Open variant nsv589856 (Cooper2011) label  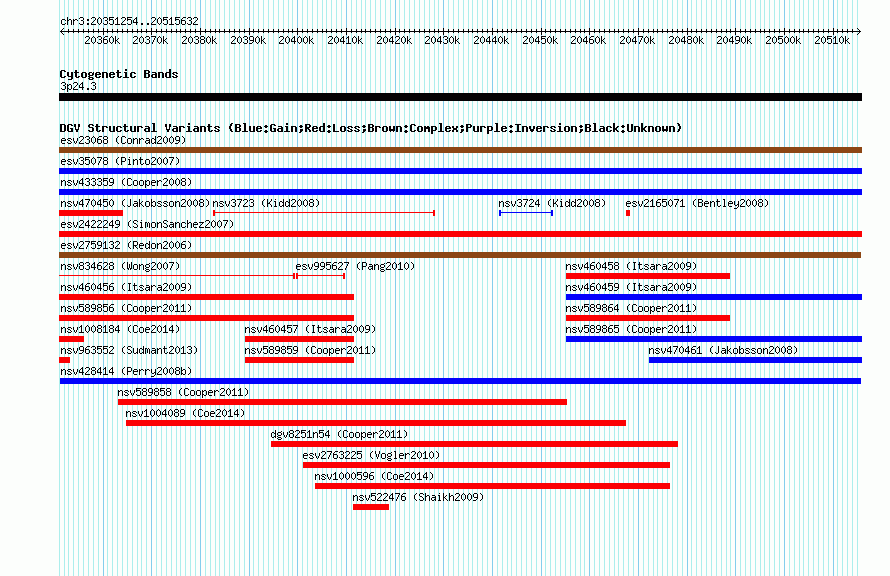click(126, 308)
